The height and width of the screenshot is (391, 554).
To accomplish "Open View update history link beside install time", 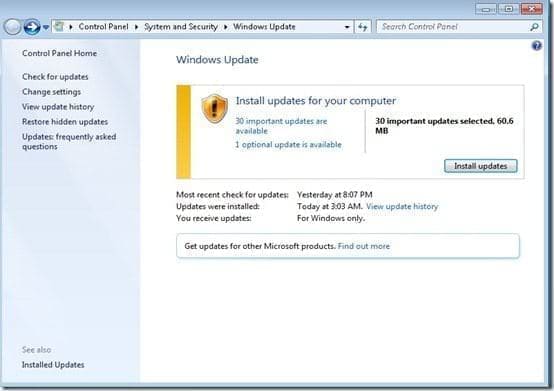I will [x=402, y=207].
